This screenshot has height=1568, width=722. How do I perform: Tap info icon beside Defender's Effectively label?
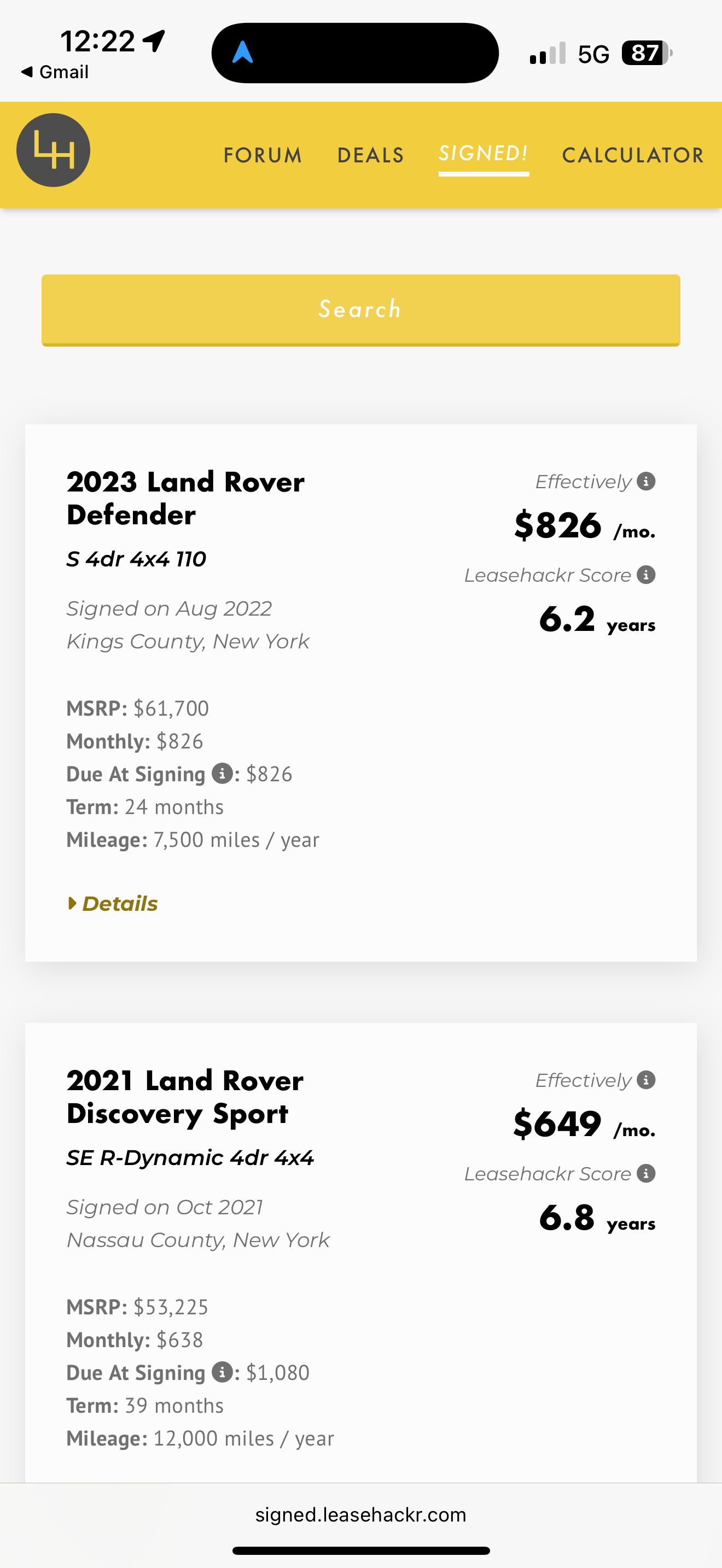pyautogui.click(x=646, y=482)
